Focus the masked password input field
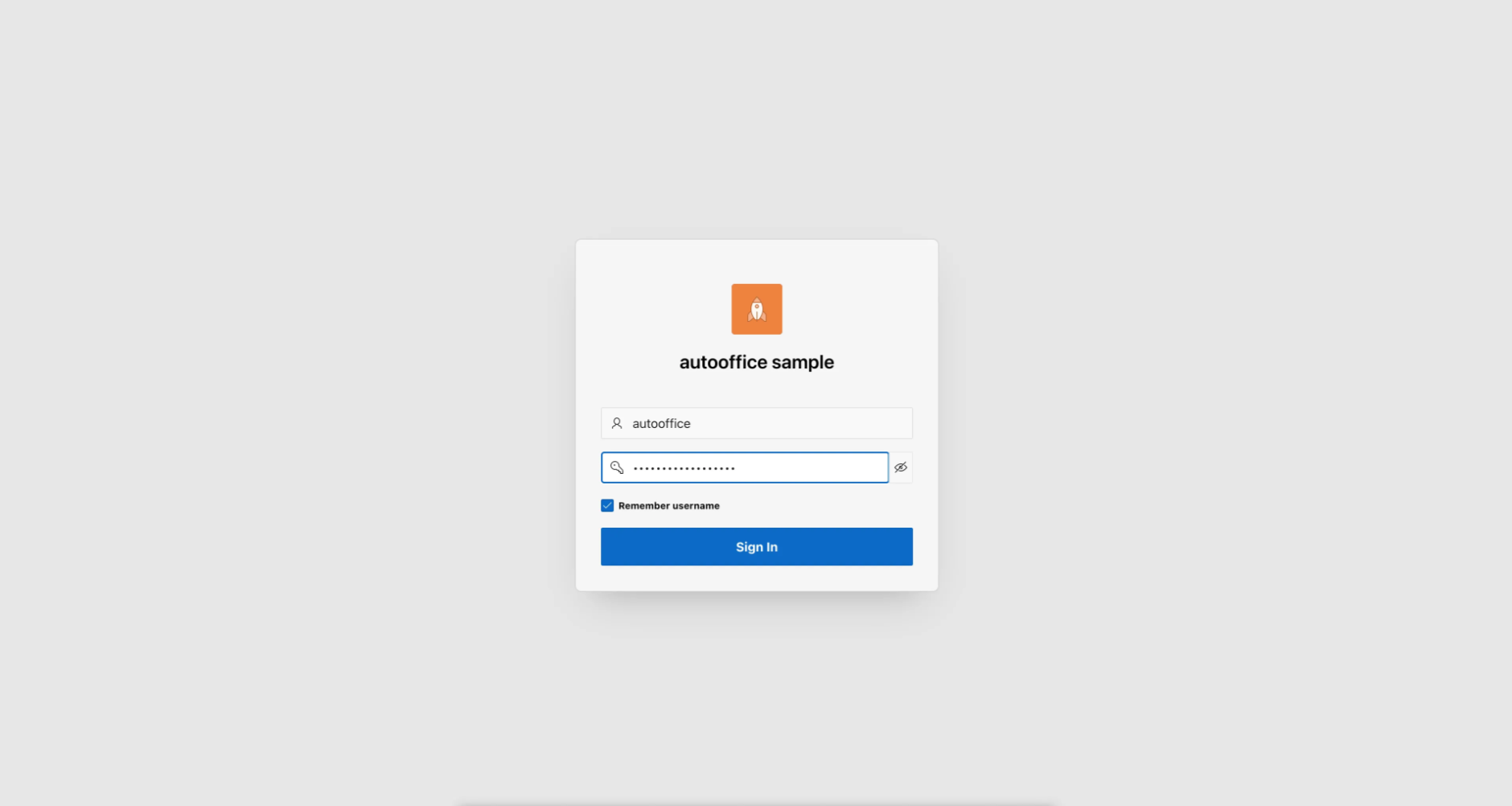Image resolution: width=1512 pixels, height=806 pixels. point(745,467)
